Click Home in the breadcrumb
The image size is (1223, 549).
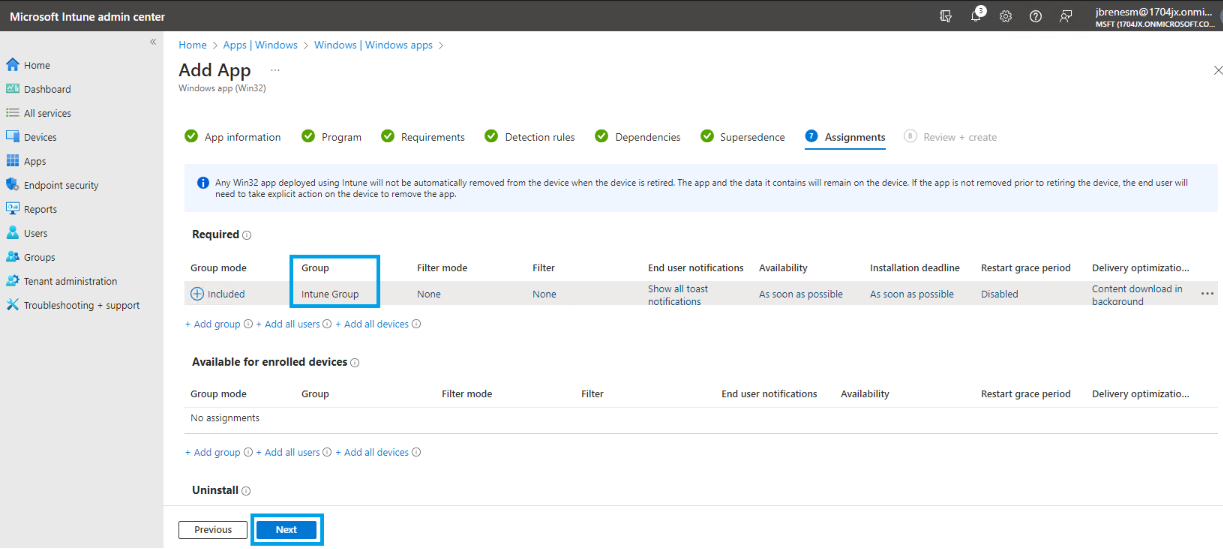point(192,45)
